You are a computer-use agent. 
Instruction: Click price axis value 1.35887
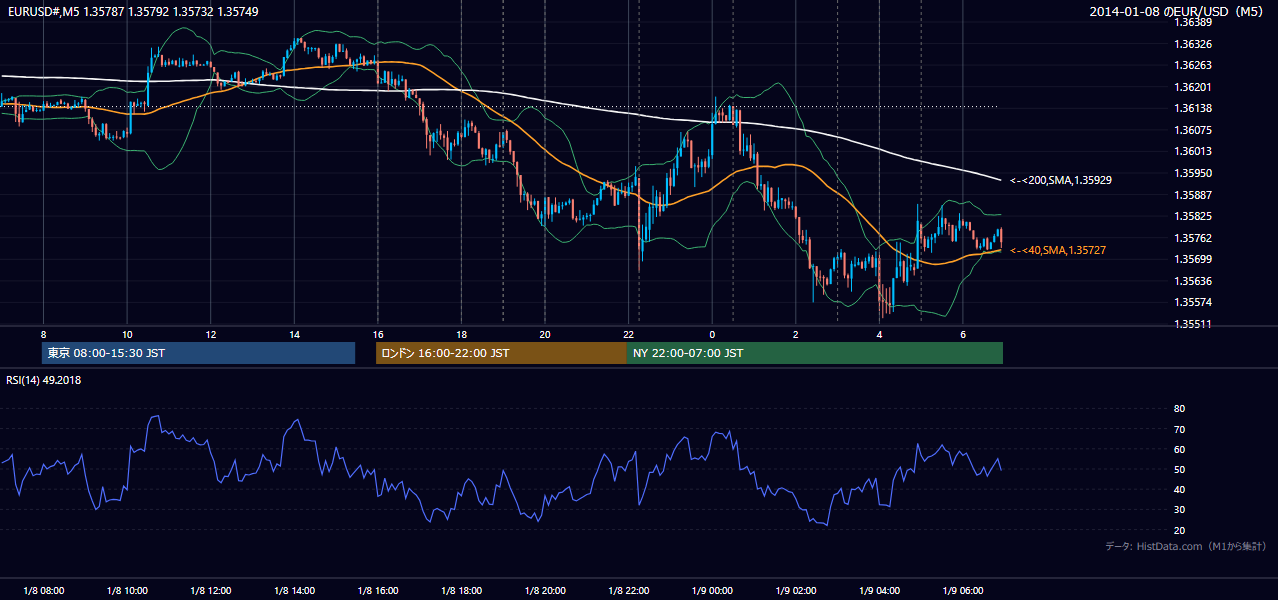(x=1193, y=195)
